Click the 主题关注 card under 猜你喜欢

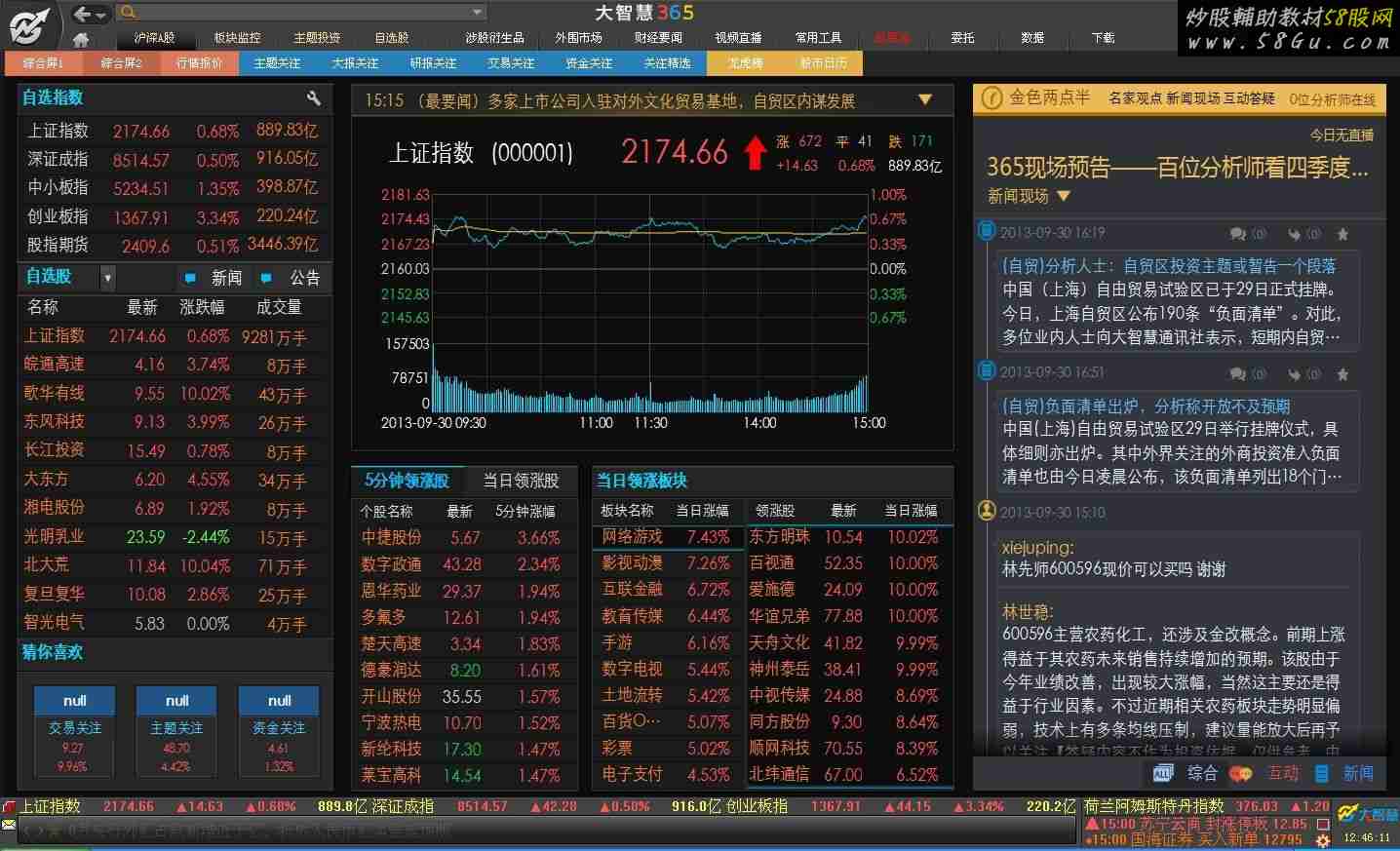click(x=176, y=731)
